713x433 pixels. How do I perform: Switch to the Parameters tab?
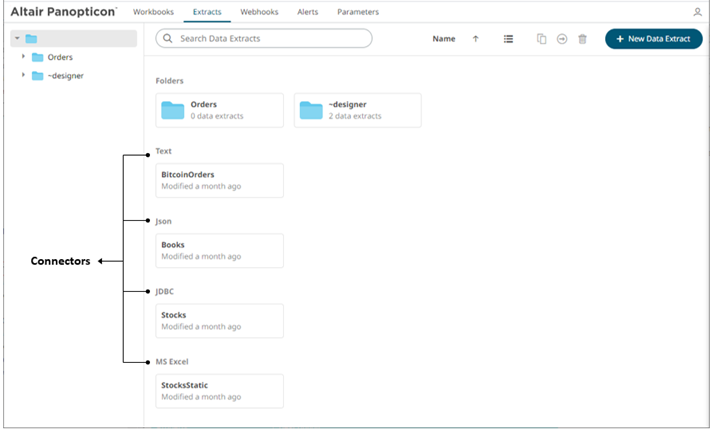(x=358, y=12)
